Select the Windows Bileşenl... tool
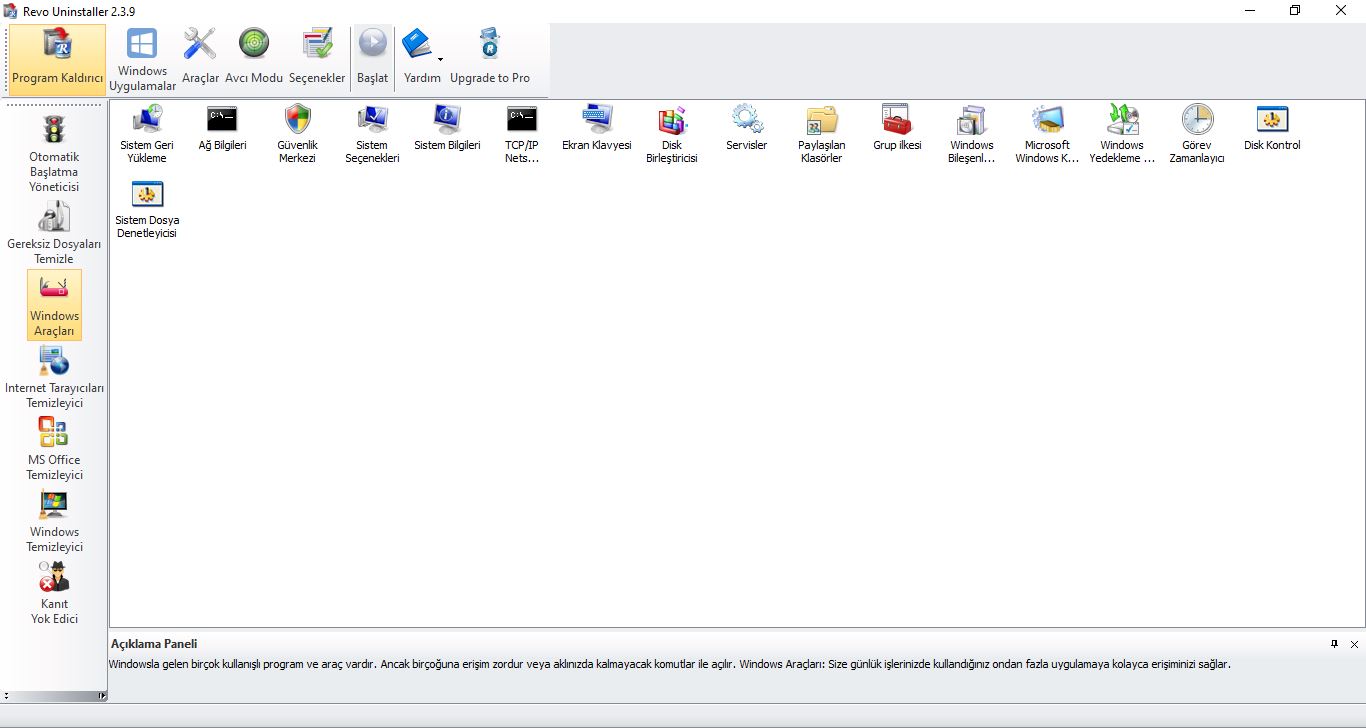Image resolution: width=1366 pixels, height=728 pixels. tap(972, 134)
